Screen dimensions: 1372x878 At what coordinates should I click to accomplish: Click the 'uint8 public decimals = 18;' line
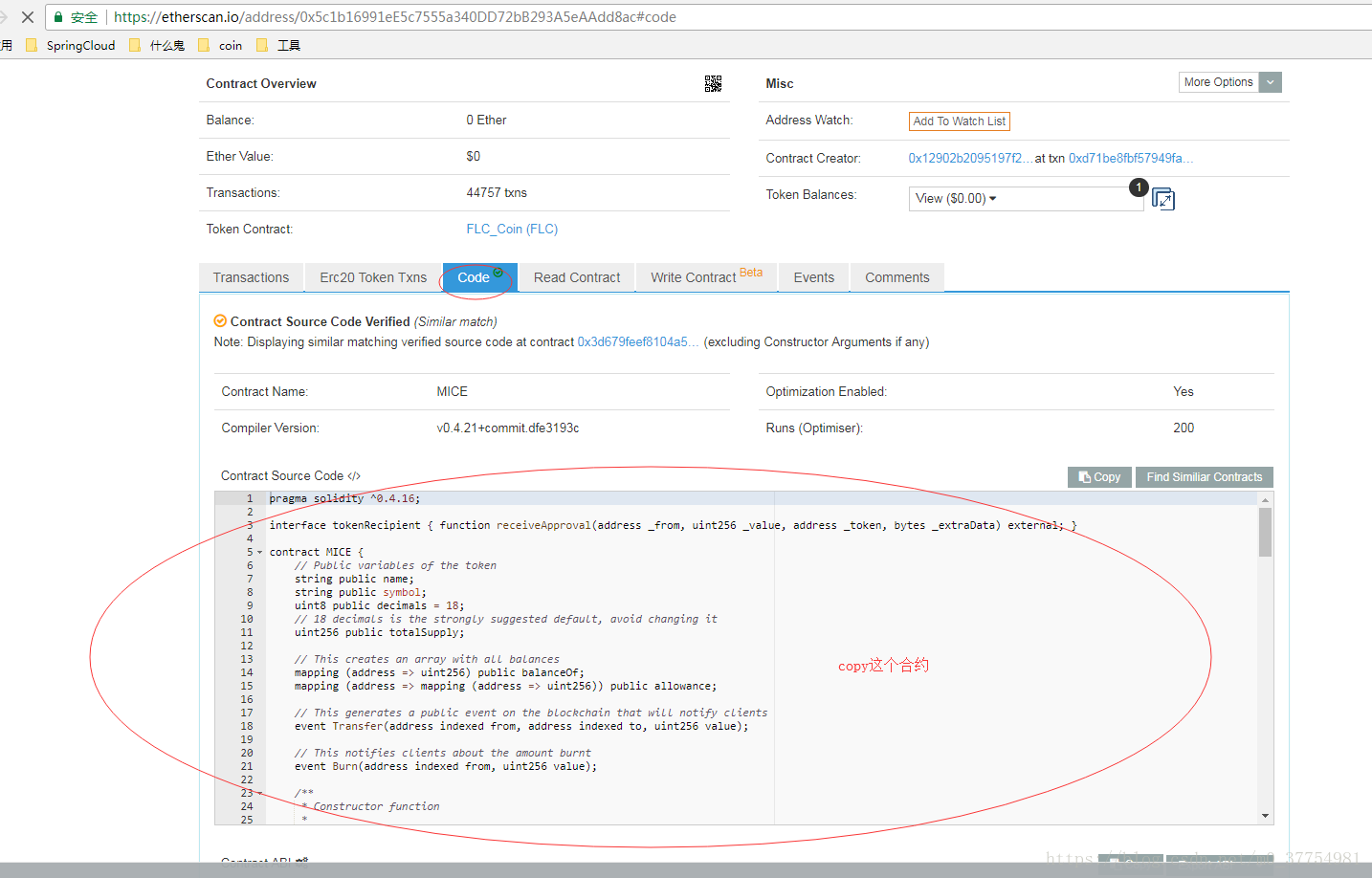coord(380,605)
